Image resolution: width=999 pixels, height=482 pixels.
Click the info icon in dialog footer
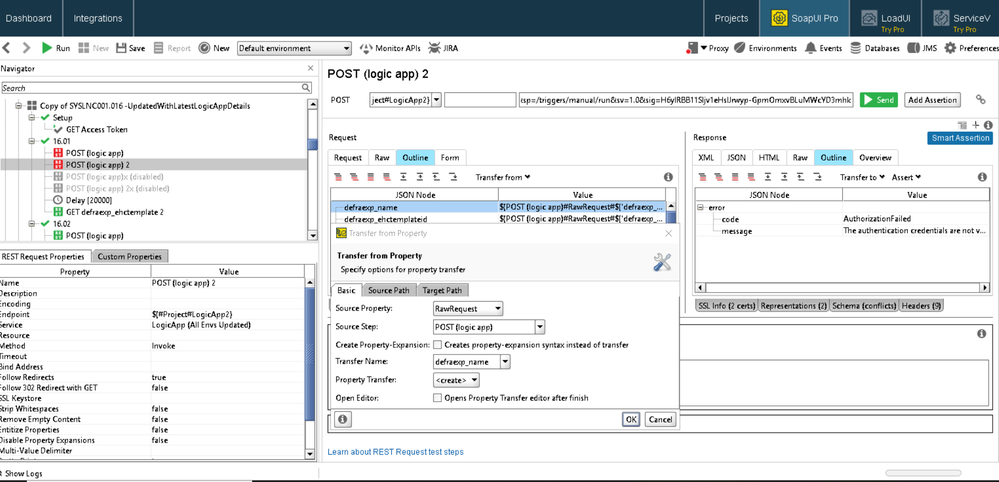pyautogui.click(x=342, y=420)
